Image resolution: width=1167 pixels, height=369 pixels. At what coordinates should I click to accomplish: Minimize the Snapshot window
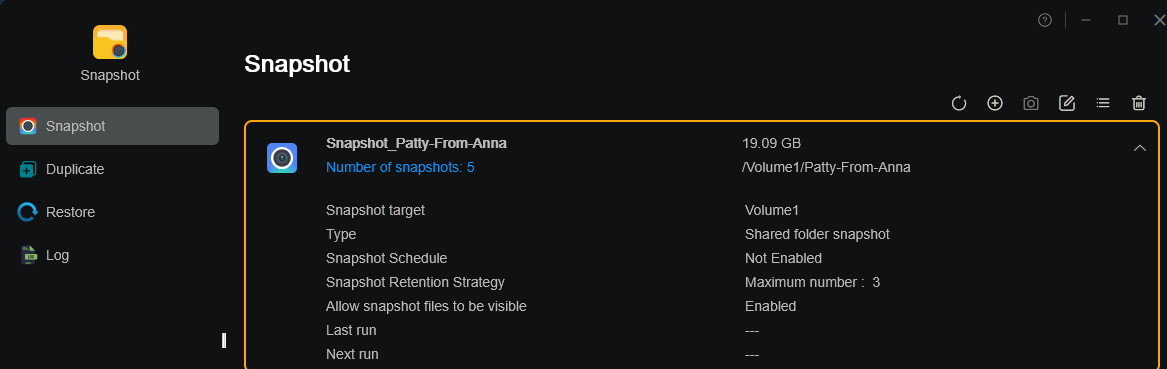1086,20
